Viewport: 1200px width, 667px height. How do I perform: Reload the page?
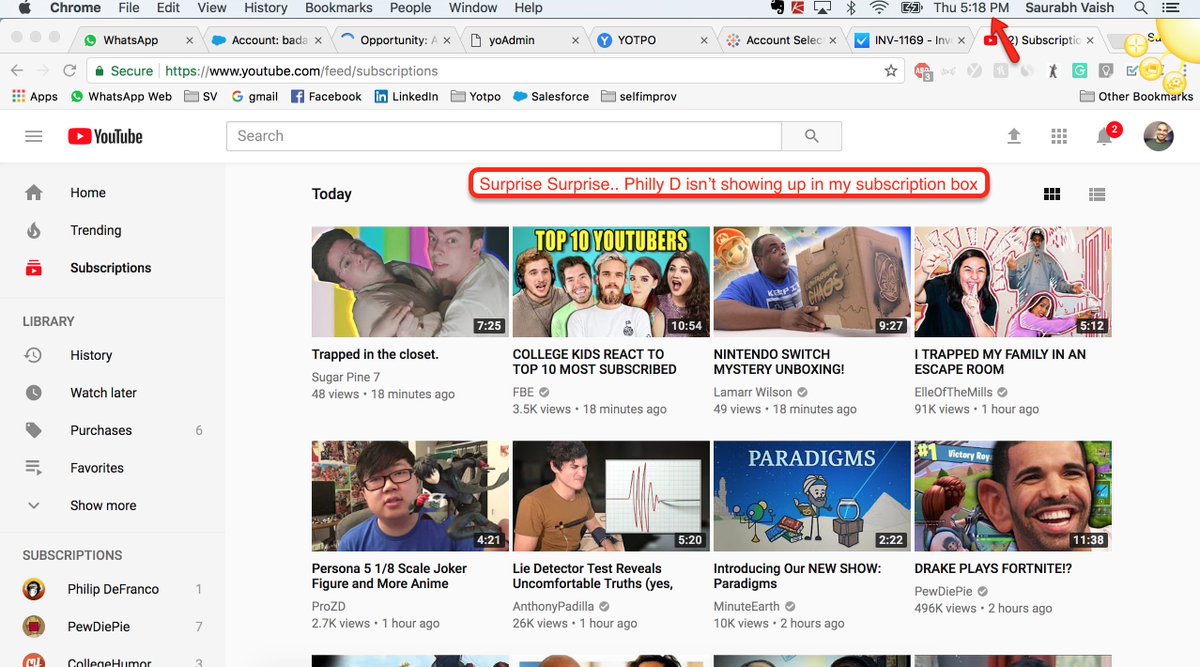click(x=69, y=71)
